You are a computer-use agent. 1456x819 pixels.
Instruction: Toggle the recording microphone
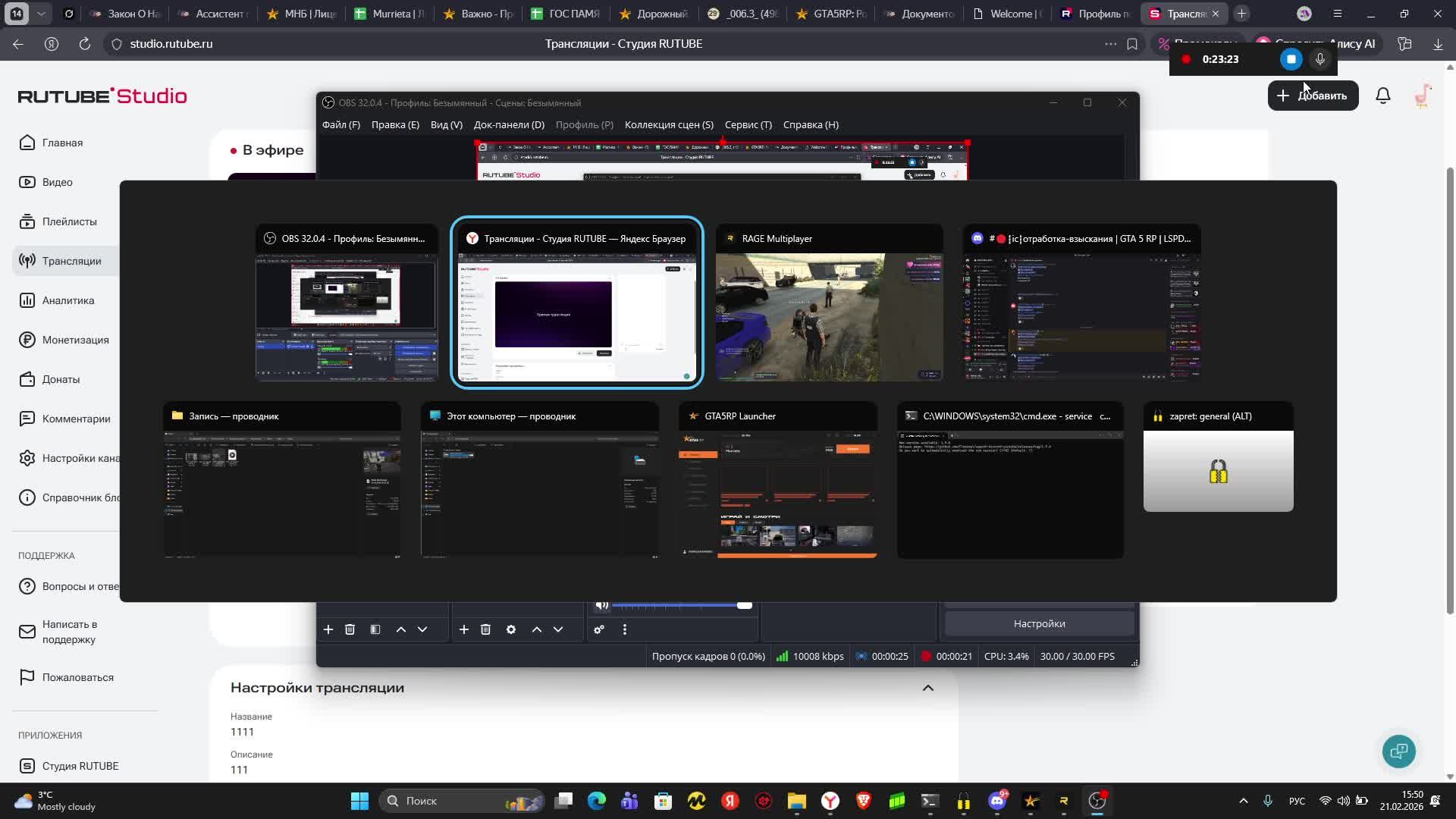click(1320, 59)
